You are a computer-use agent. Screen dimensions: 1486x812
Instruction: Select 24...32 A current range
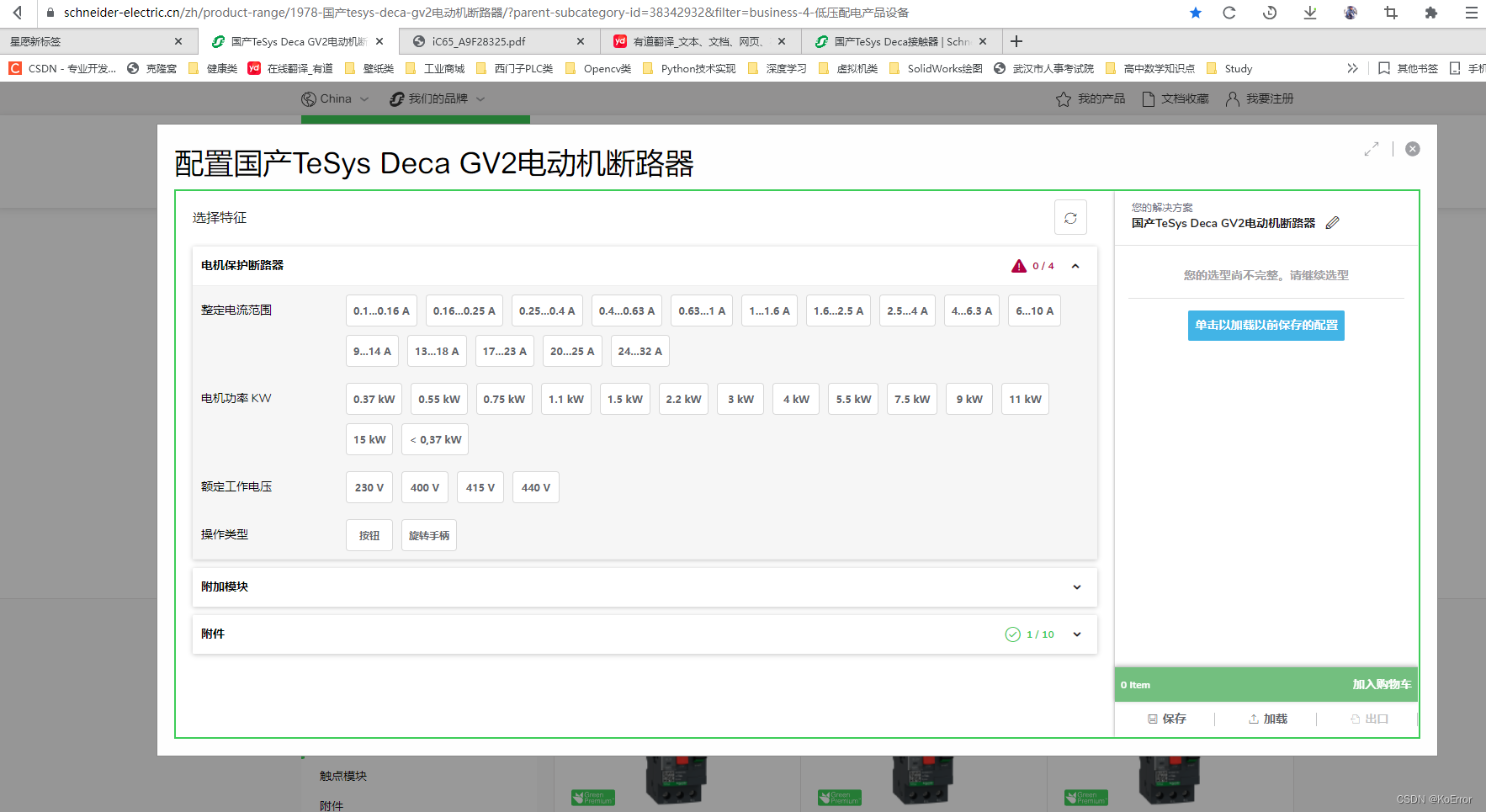pyautogui.click(x=640, y=351)
